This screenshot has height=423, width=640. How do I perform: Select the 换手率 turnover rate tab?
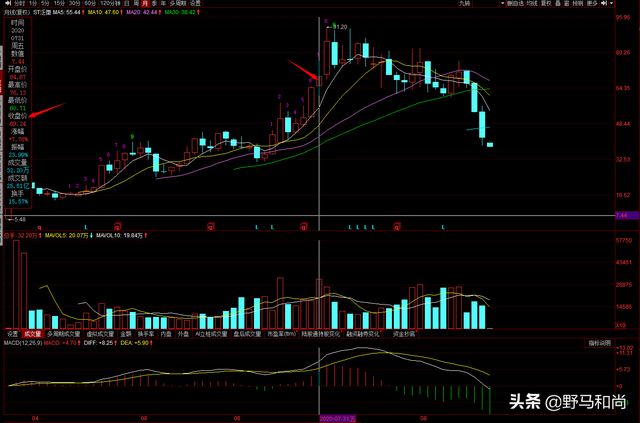[x=146, y=334]
